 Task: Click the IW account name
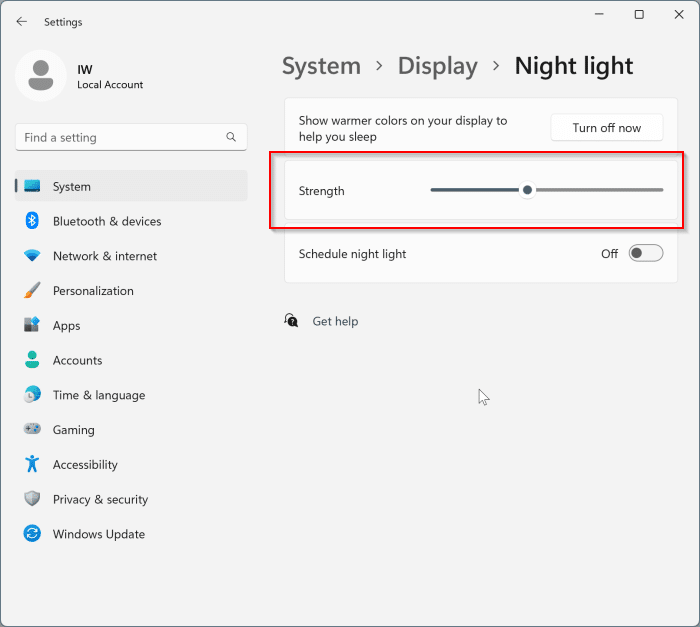(x=85, y=70)
